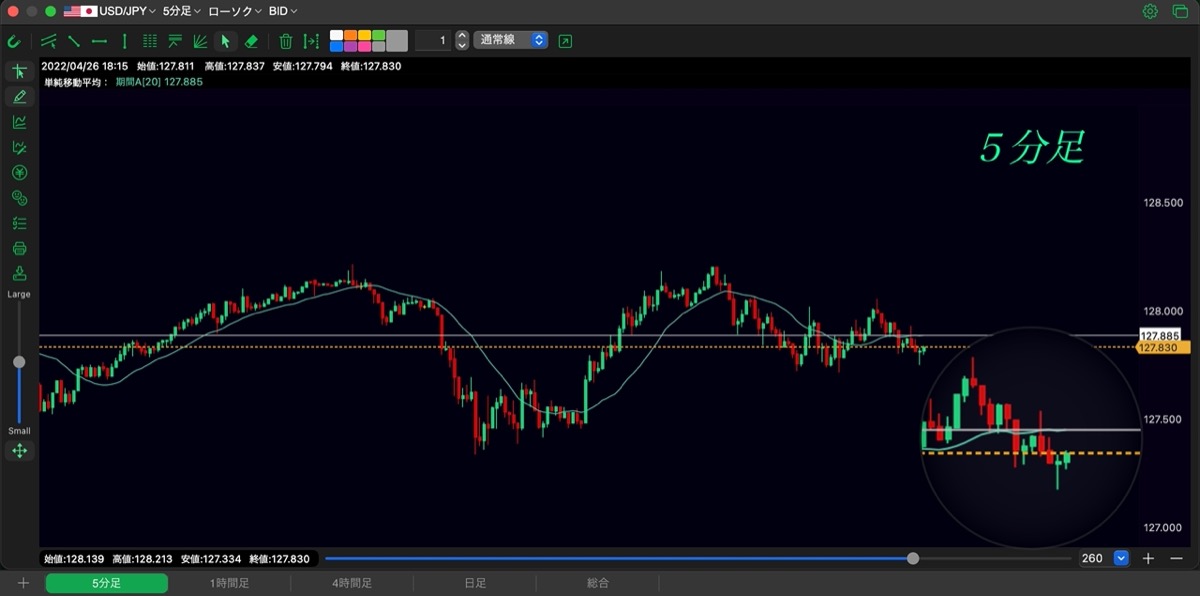Image resolution: width=1200 pixels, height=596 pixels.
Task: Open the 通常線 line style dropdown
Action: coord(511,41)
